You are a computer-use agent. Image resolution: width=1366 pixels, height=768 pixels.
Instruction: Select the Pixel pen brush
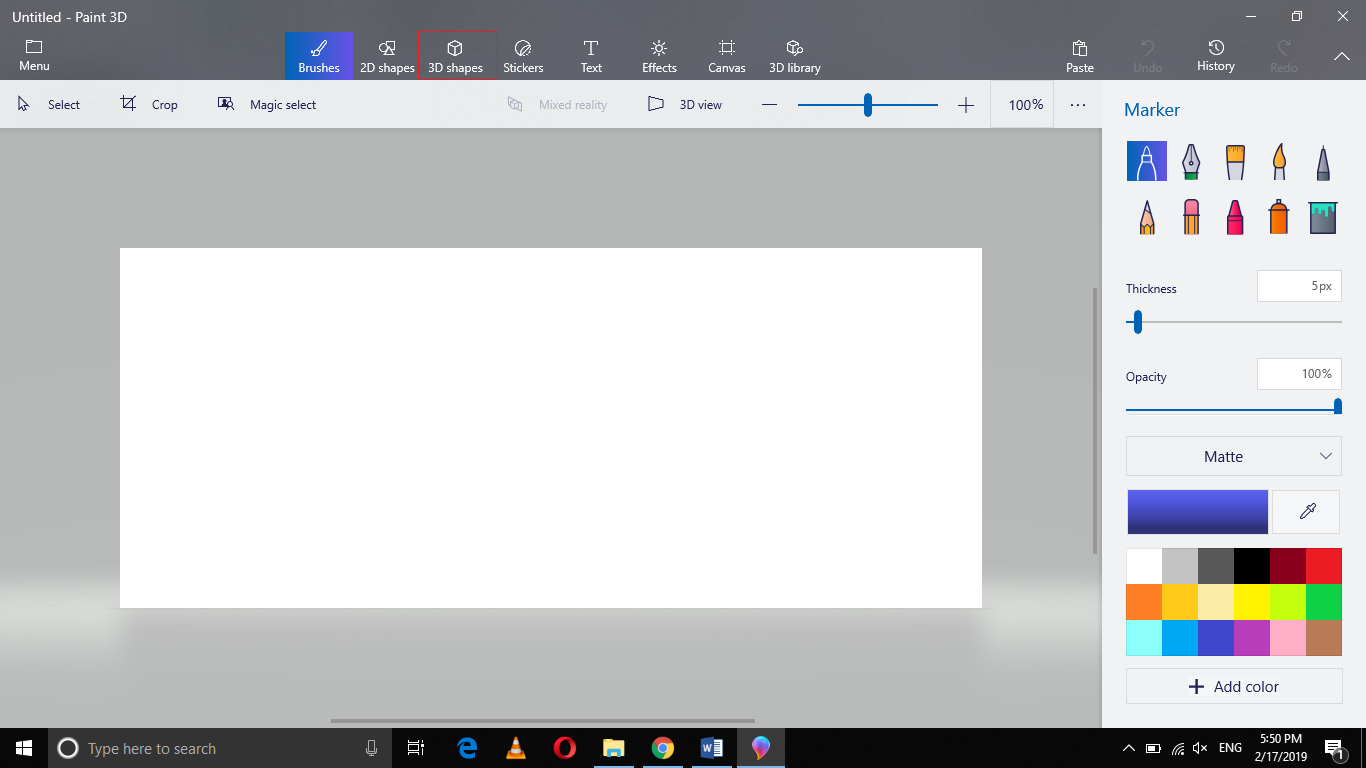[x=1322, y=160]
